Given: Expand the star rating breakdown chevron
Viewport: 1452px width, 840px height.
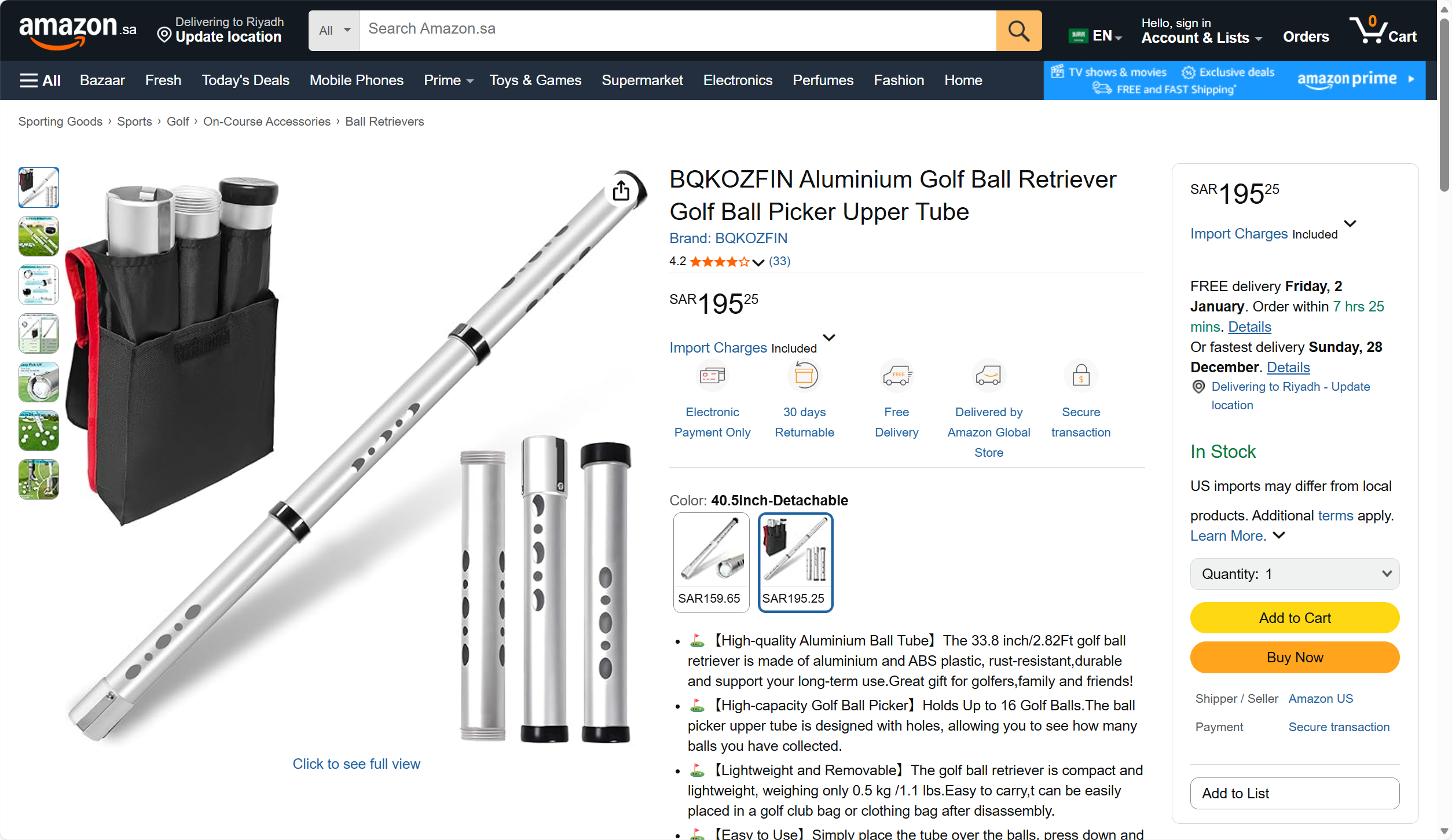Looking at the screenshot, I should [x=758, y=262].
